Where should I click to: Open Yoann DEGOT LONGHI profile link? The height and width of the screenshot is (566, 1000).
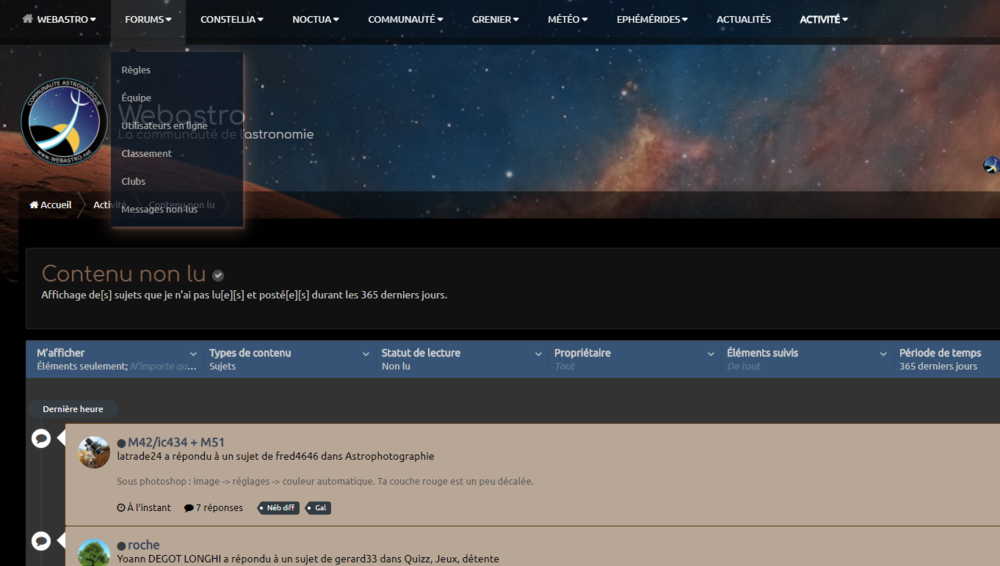(x=169, y=559)
